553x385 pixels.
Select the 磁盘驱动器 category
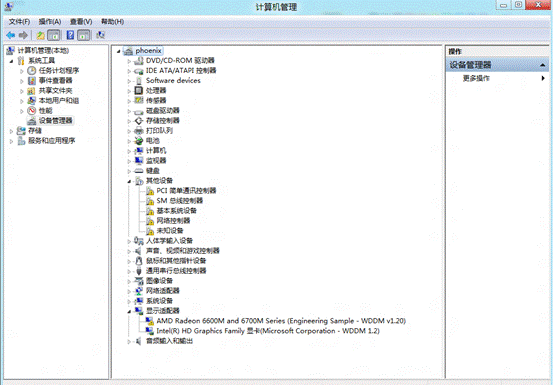pyautogui.click(x=163, y=111)
